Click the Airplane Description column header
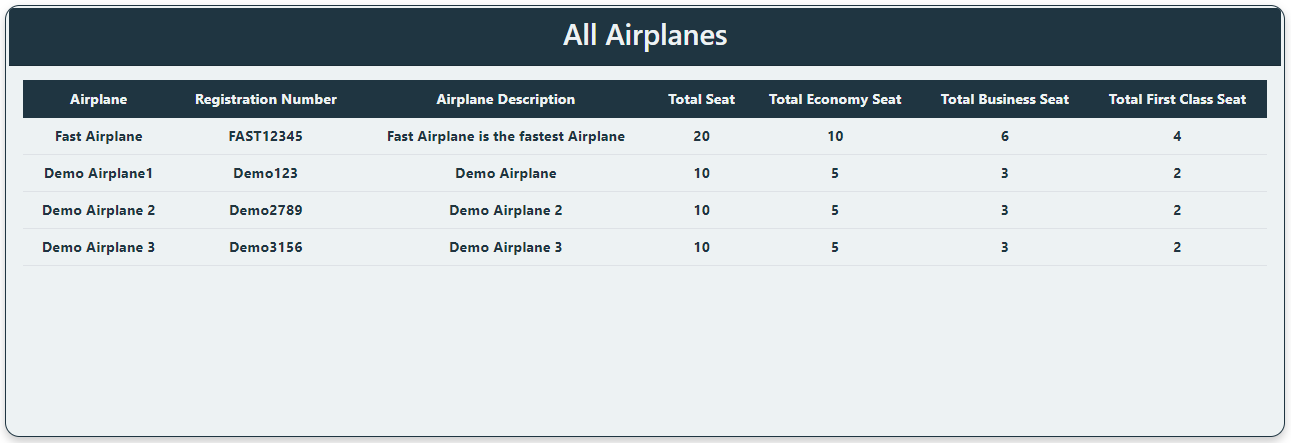This screenshot has width=1291, height=443. (x=506, y=99)
